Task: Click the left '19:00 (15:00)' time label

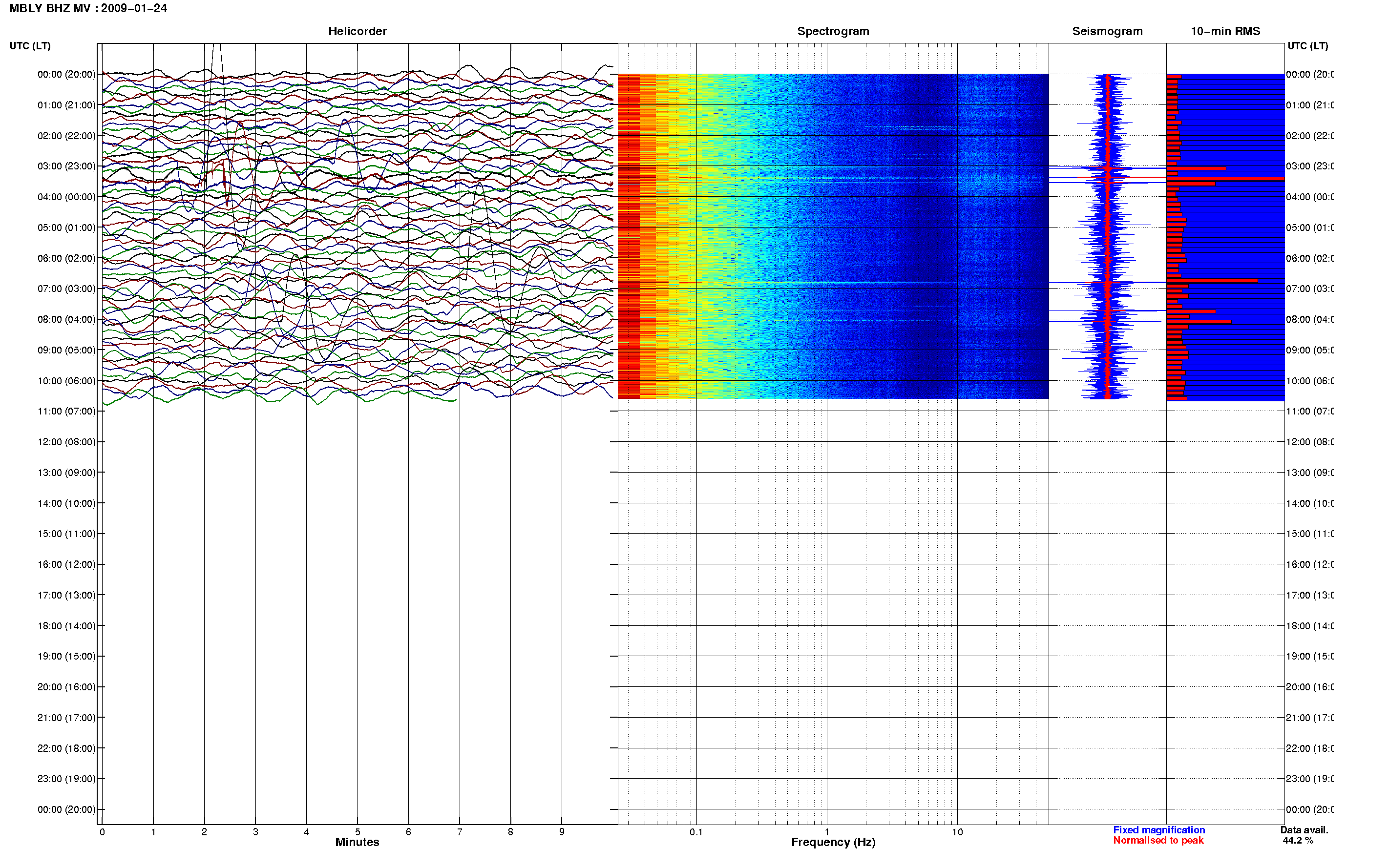Action: [x=66, y=656]
